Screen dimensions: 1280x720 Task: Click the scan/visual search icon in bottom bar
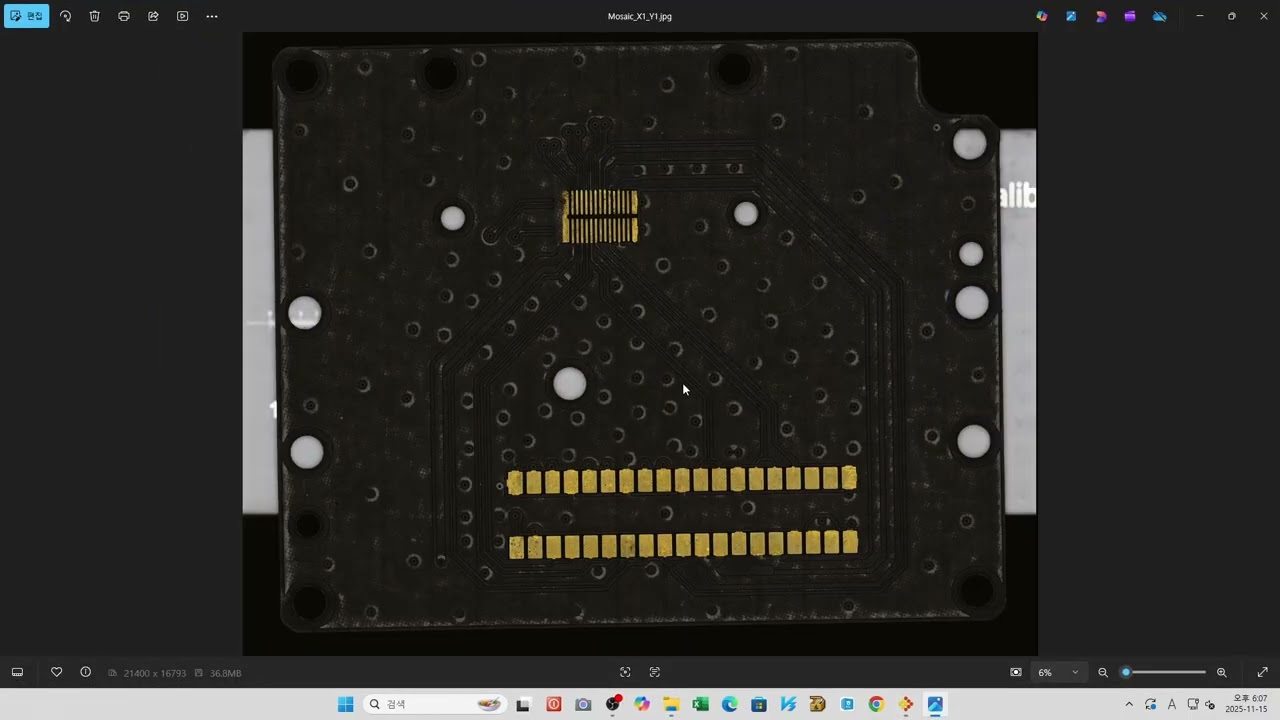[625, 672]
